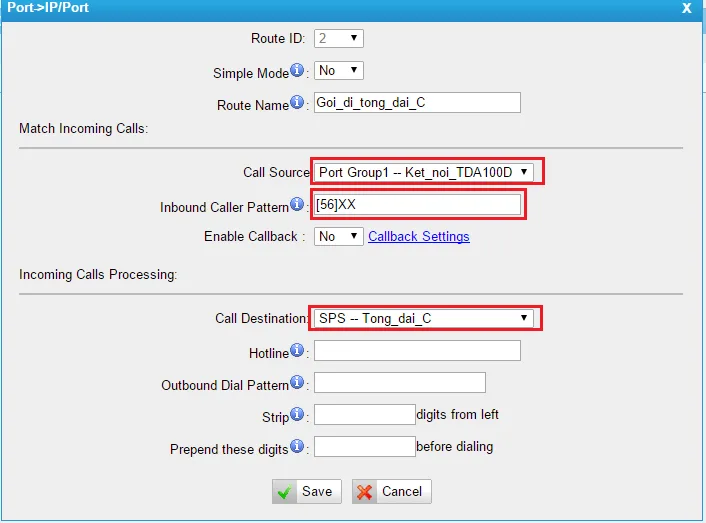This screenshot has width=706, height=523.
Task: Click the Hotline input field
Action: (x=417, y=351)
